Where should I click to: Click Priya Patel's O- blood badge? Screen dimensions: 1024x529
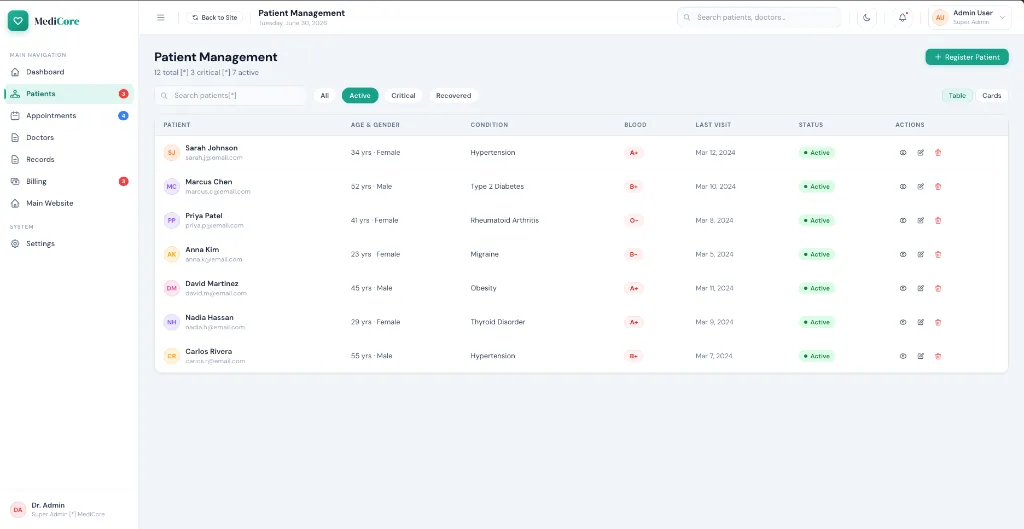633,221
